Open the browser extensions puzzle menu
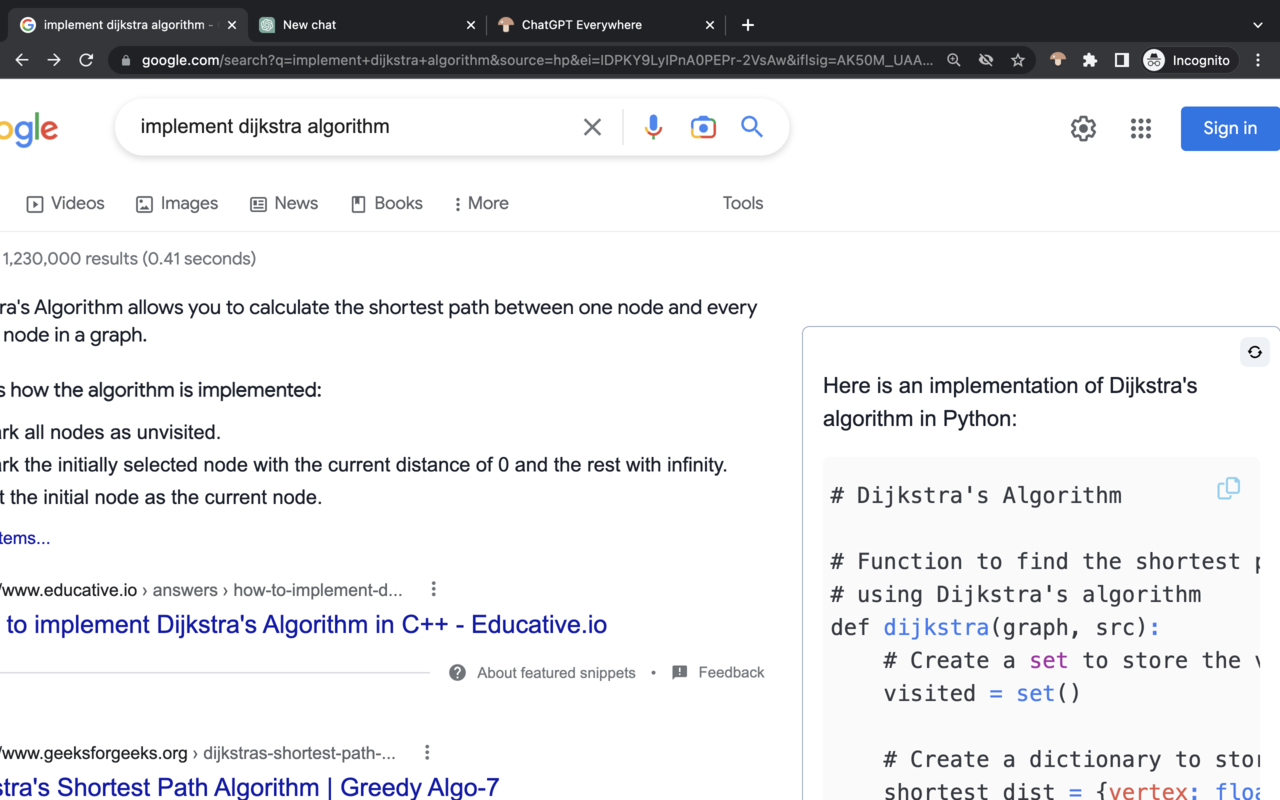1280x800 pixels. tap(1089, 60)
